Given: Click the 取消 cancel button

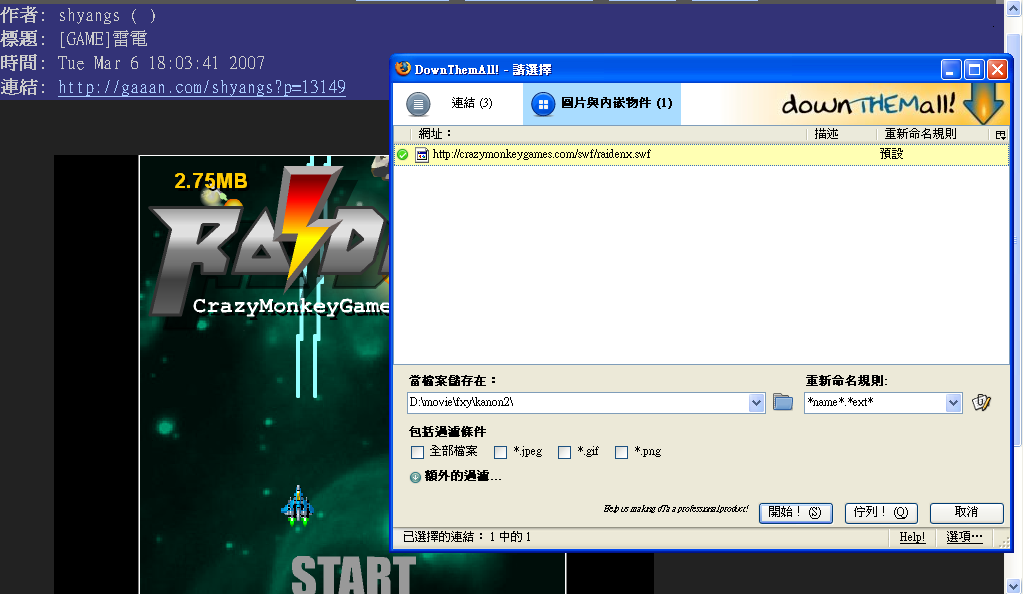Looking at the screenshot, I should 966,512.
